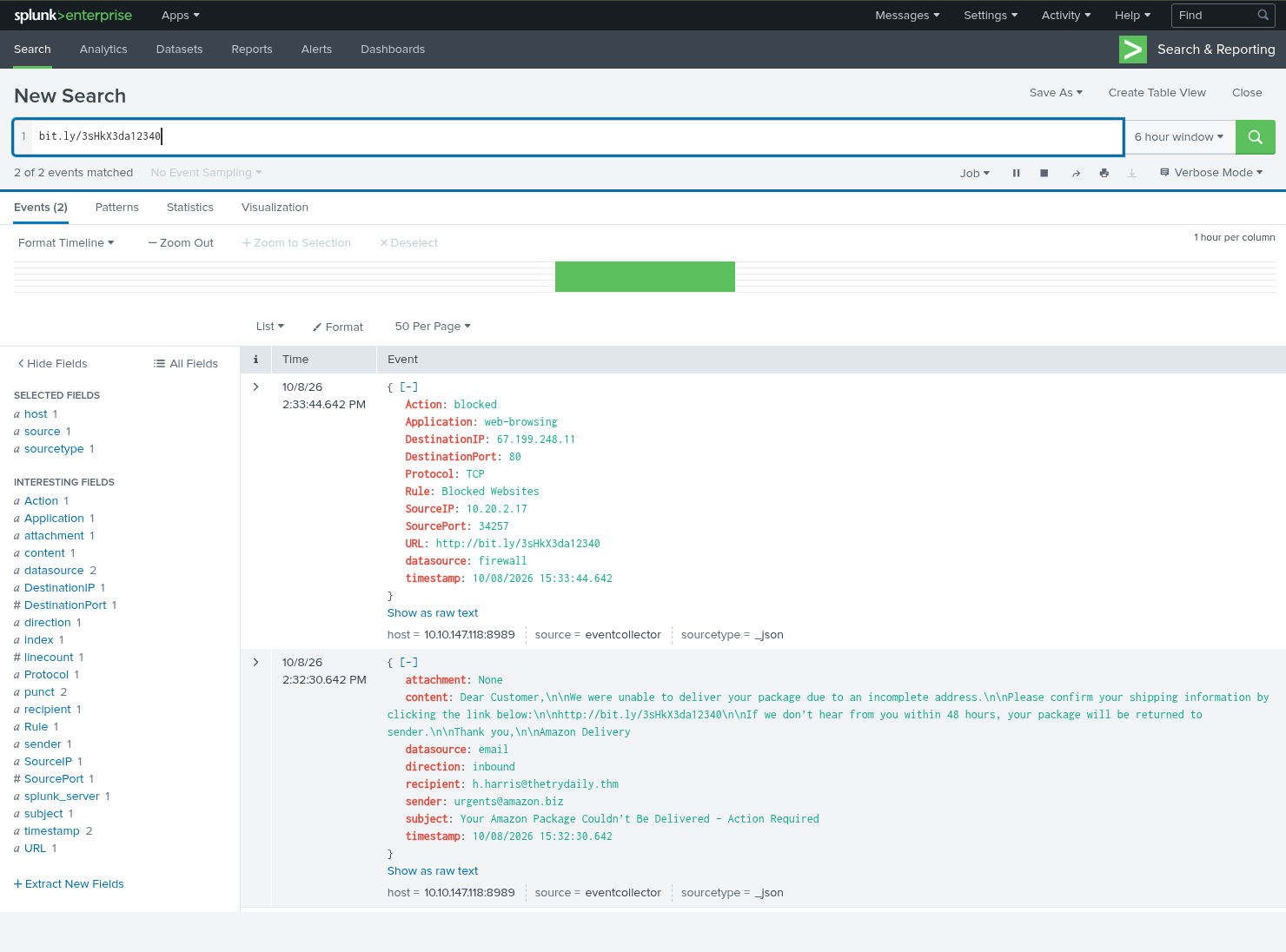Click the green timeline bar
The height and width of the screenshot is (952, 1286).
(645, 277)
